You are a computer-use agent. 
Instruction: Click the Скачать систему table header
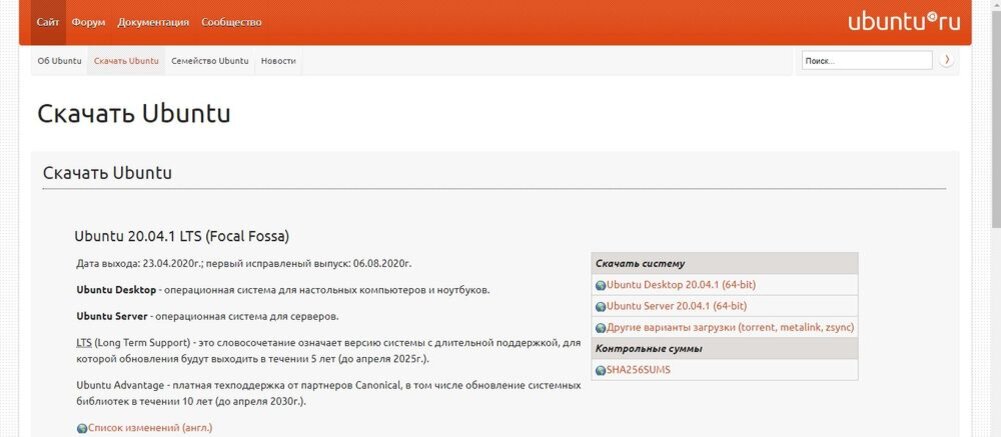pyautogui.click(x=725, y=263)
